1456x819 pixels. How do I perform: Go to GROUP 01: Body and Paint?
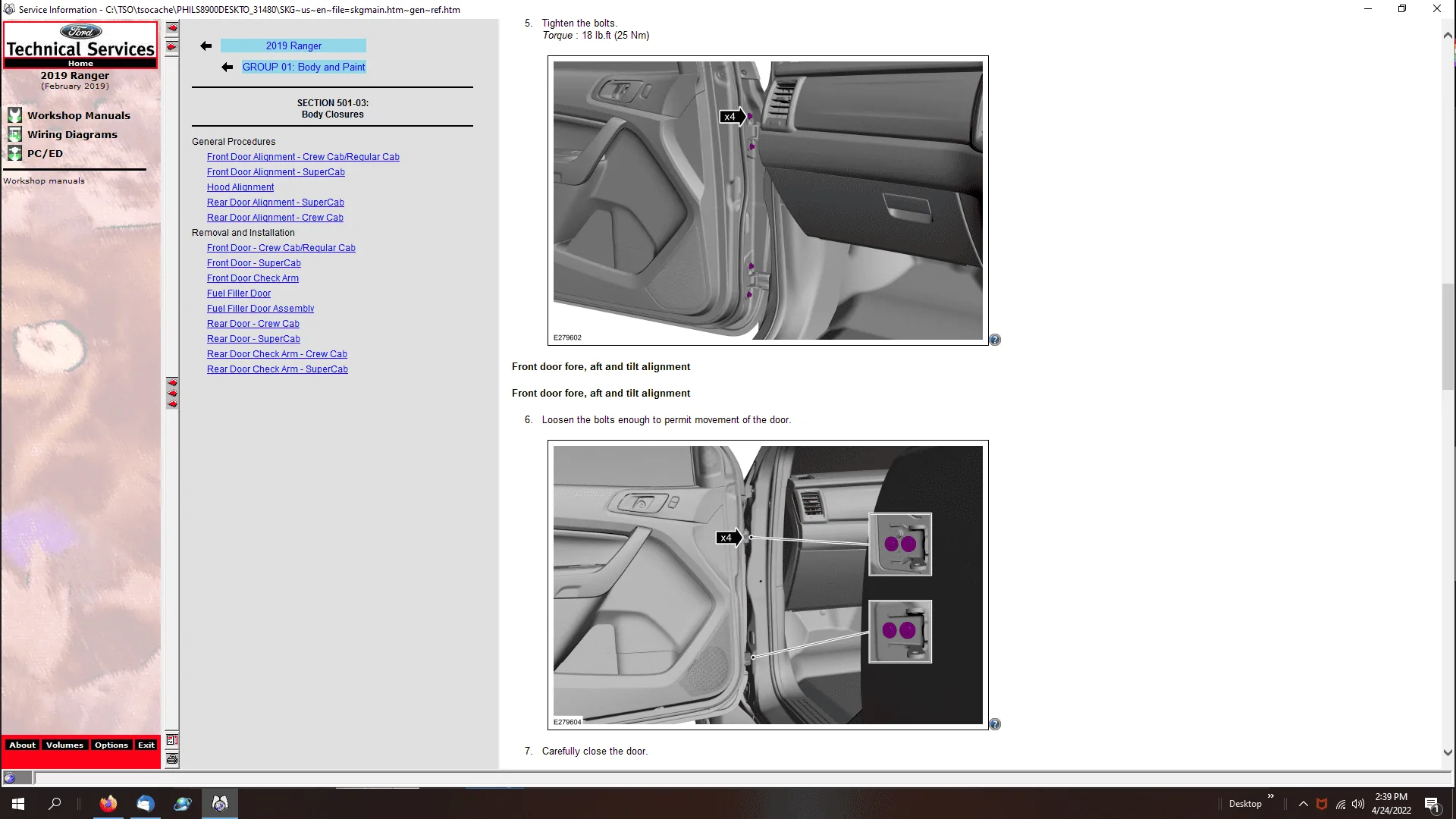point(304,67)
